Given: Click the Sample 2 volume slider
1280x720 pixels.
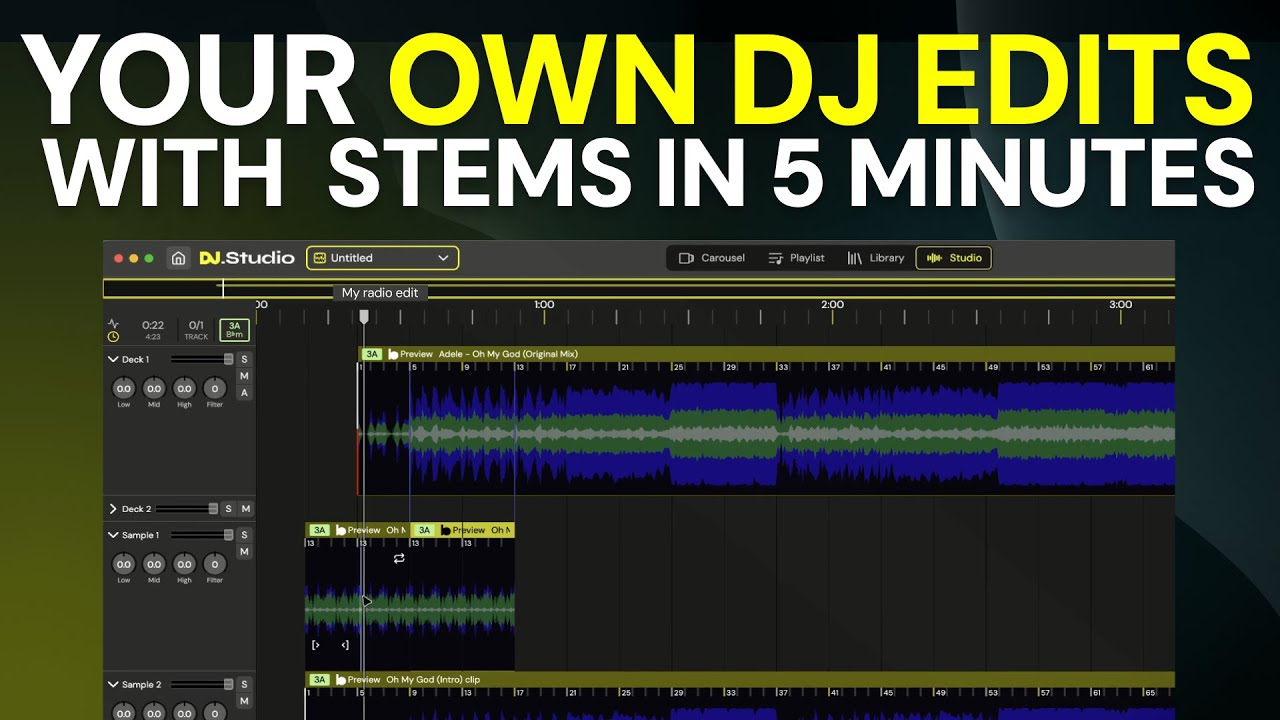Looking at the screenshot, I should [x=202, y=685].
